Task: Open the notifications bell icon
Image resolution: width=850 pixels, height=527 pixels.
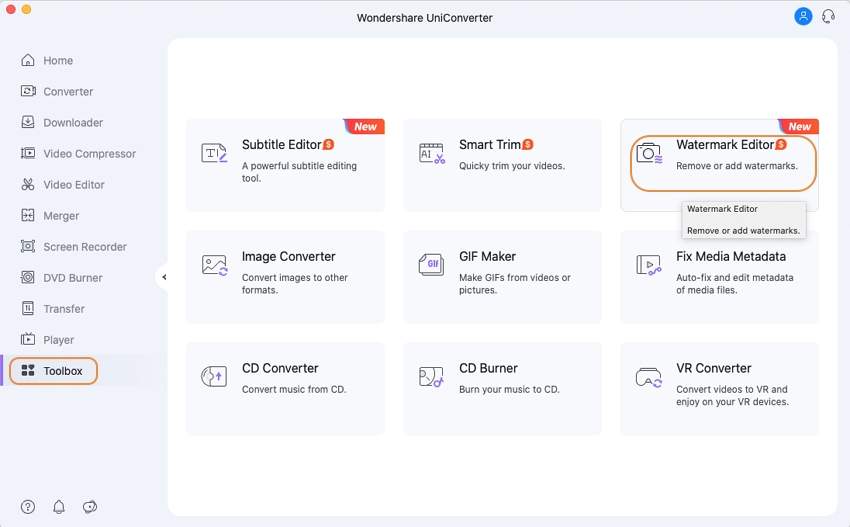Action: tap(59, 507)
